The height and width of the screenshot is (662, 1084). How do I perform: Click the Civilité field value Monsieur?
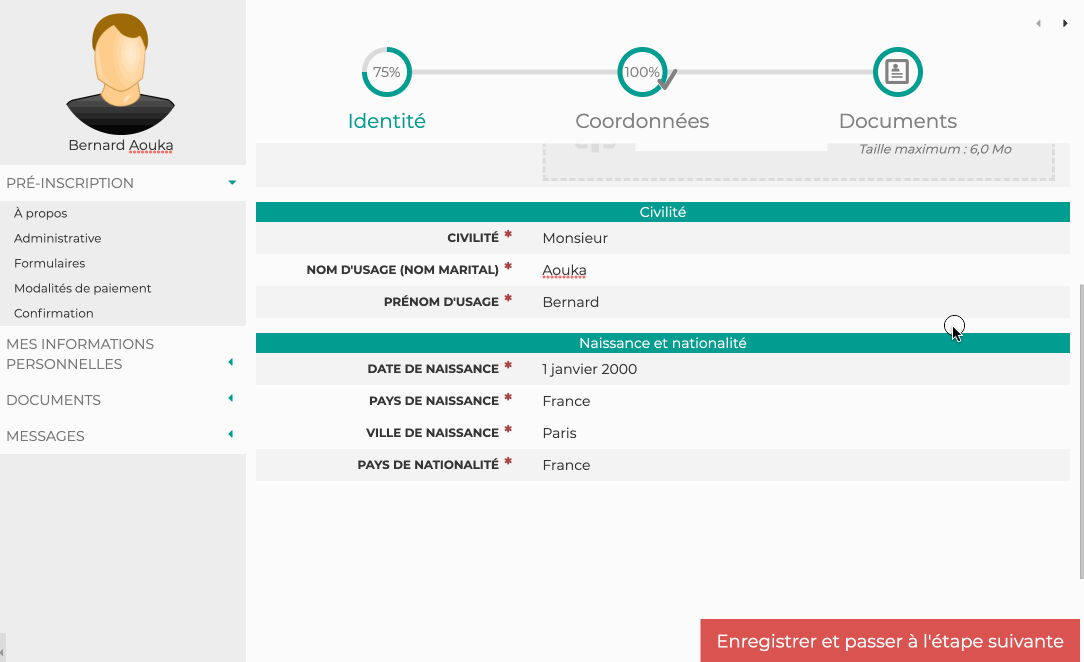pyautogui.click(x=575, y=238)
